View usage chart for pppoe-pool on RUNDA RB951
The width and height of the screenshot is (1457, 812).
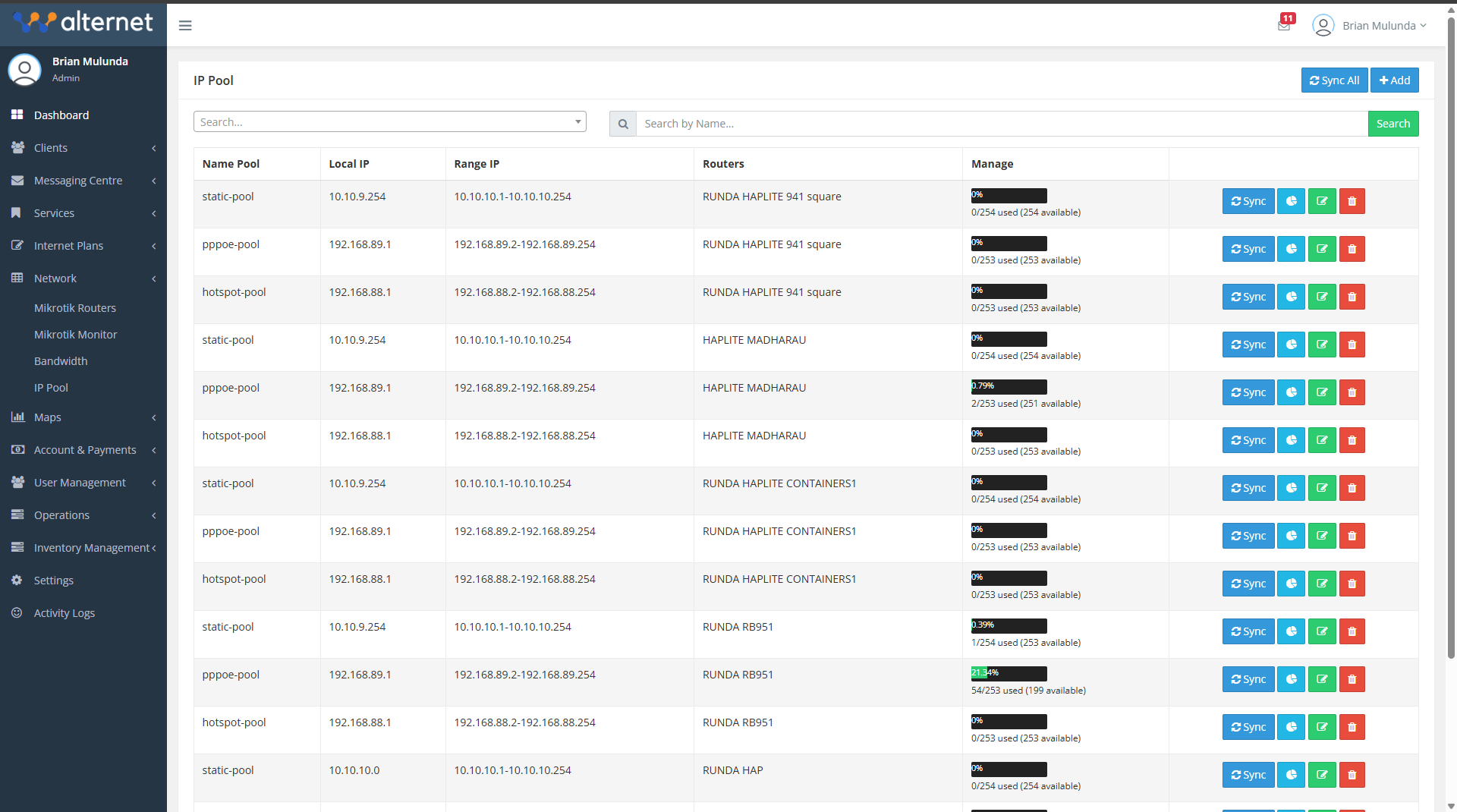point(1291,679)
